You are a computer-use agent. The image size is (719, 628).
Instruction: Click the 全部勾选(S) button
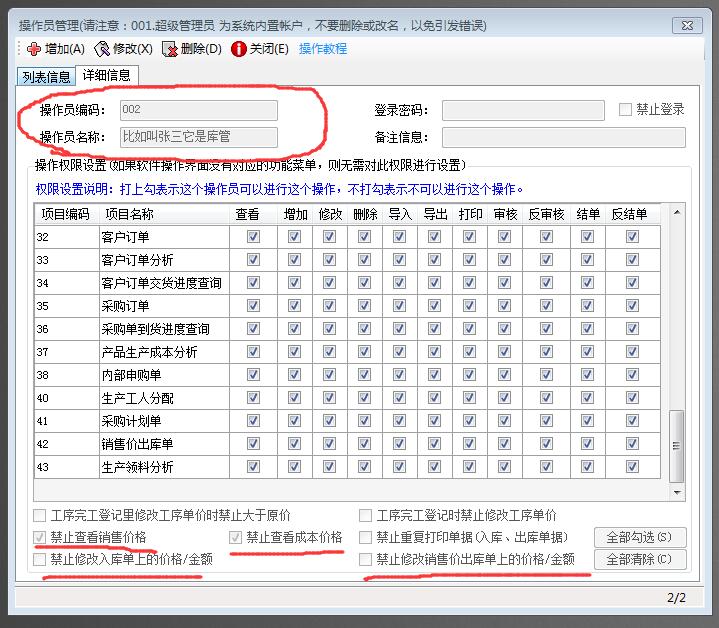point(641,538)
